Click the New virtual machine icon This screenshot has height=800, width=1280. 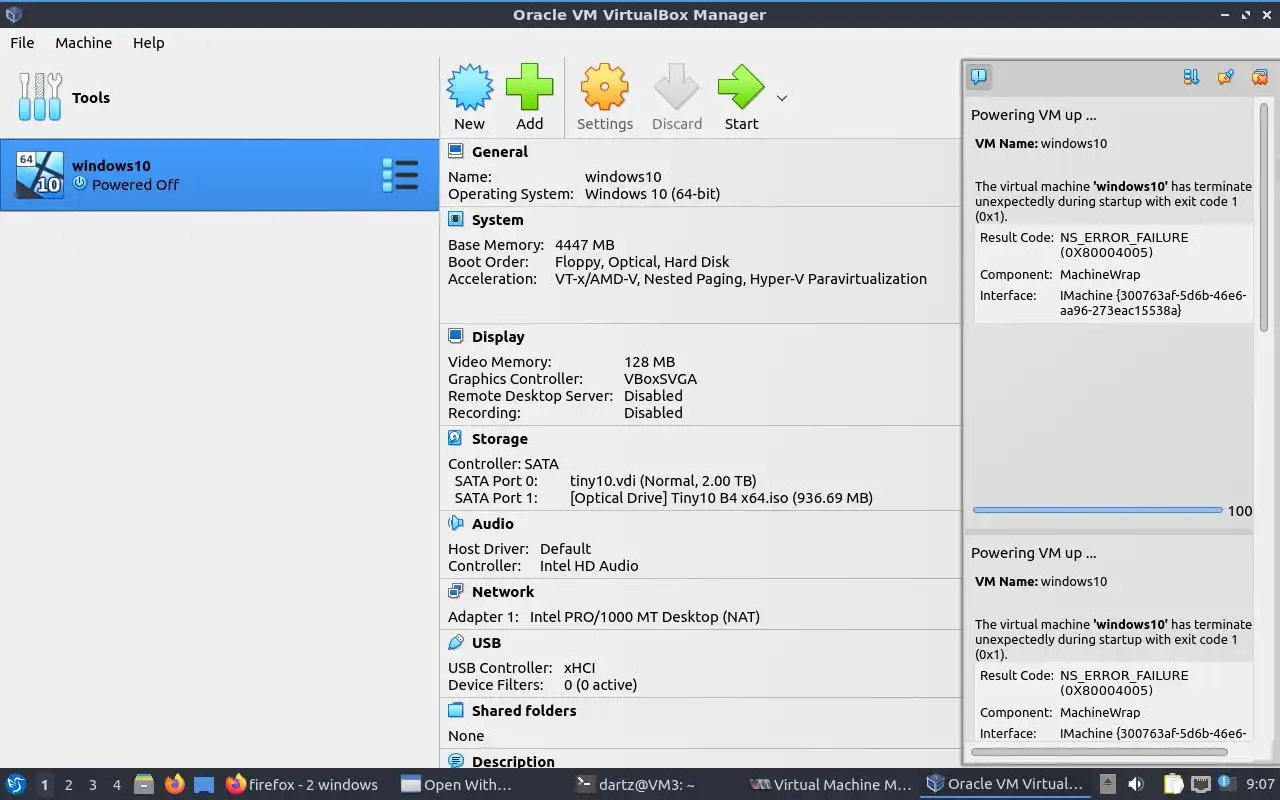click(x=469, y=88)
